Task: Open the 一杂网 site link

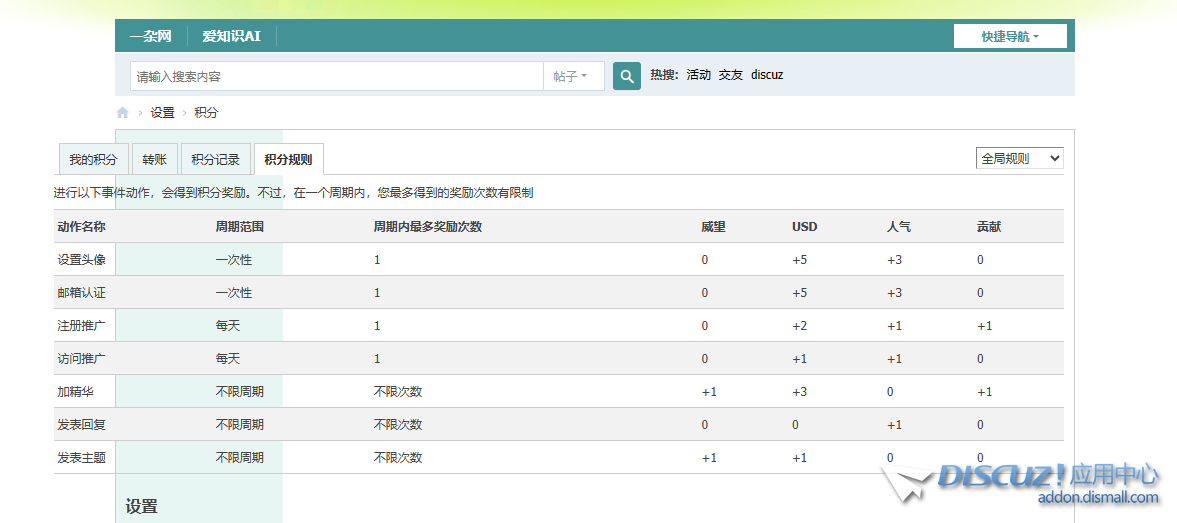Action: tap(150, 37)
